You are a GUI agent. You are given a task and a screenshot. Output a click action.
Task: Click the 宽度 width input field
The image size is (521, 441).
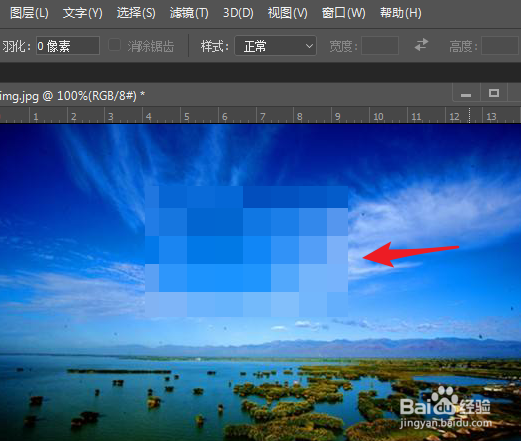coord(380,46)
